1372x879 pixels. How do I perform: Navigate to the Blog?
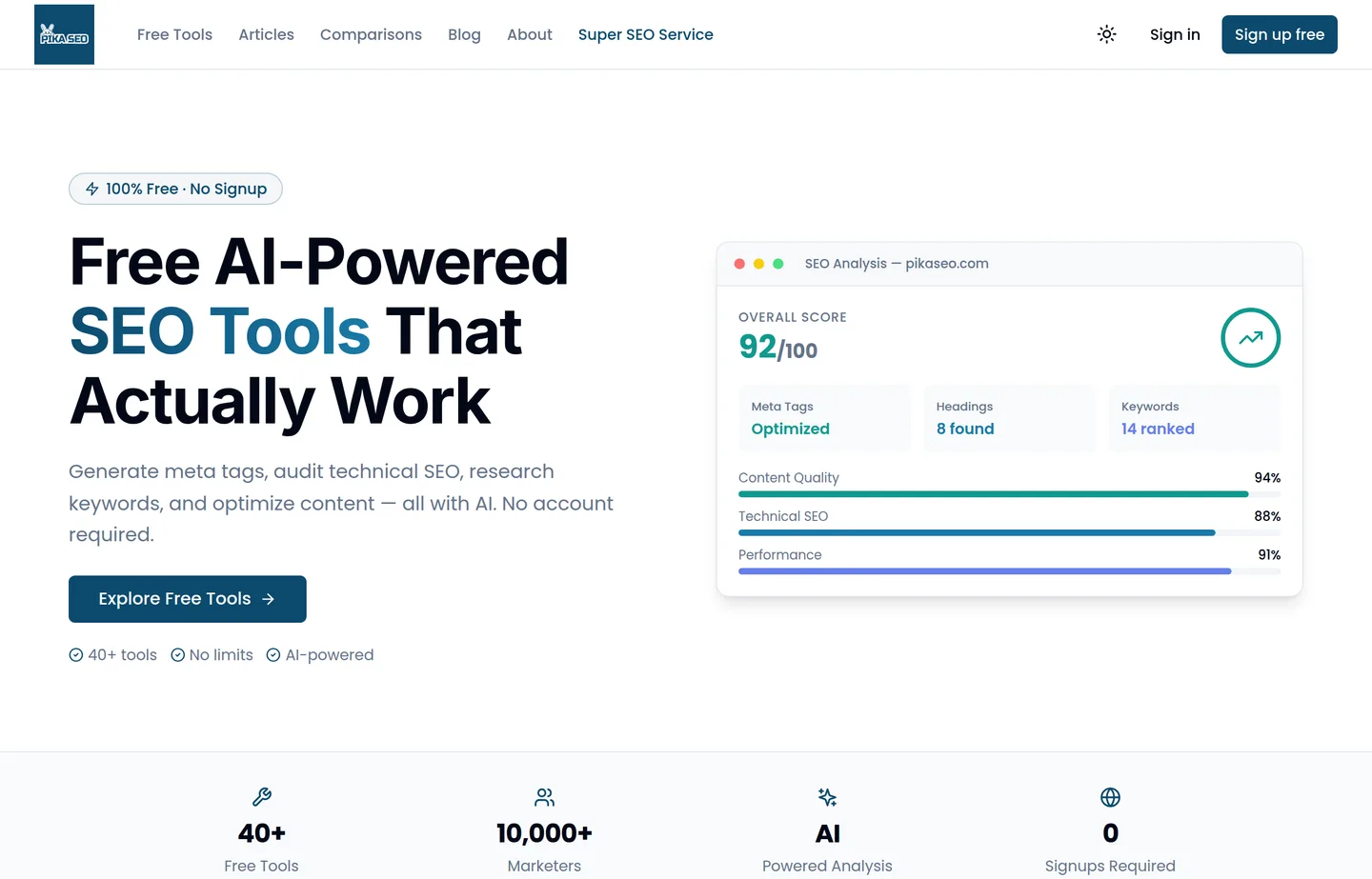tap(464, 34)
